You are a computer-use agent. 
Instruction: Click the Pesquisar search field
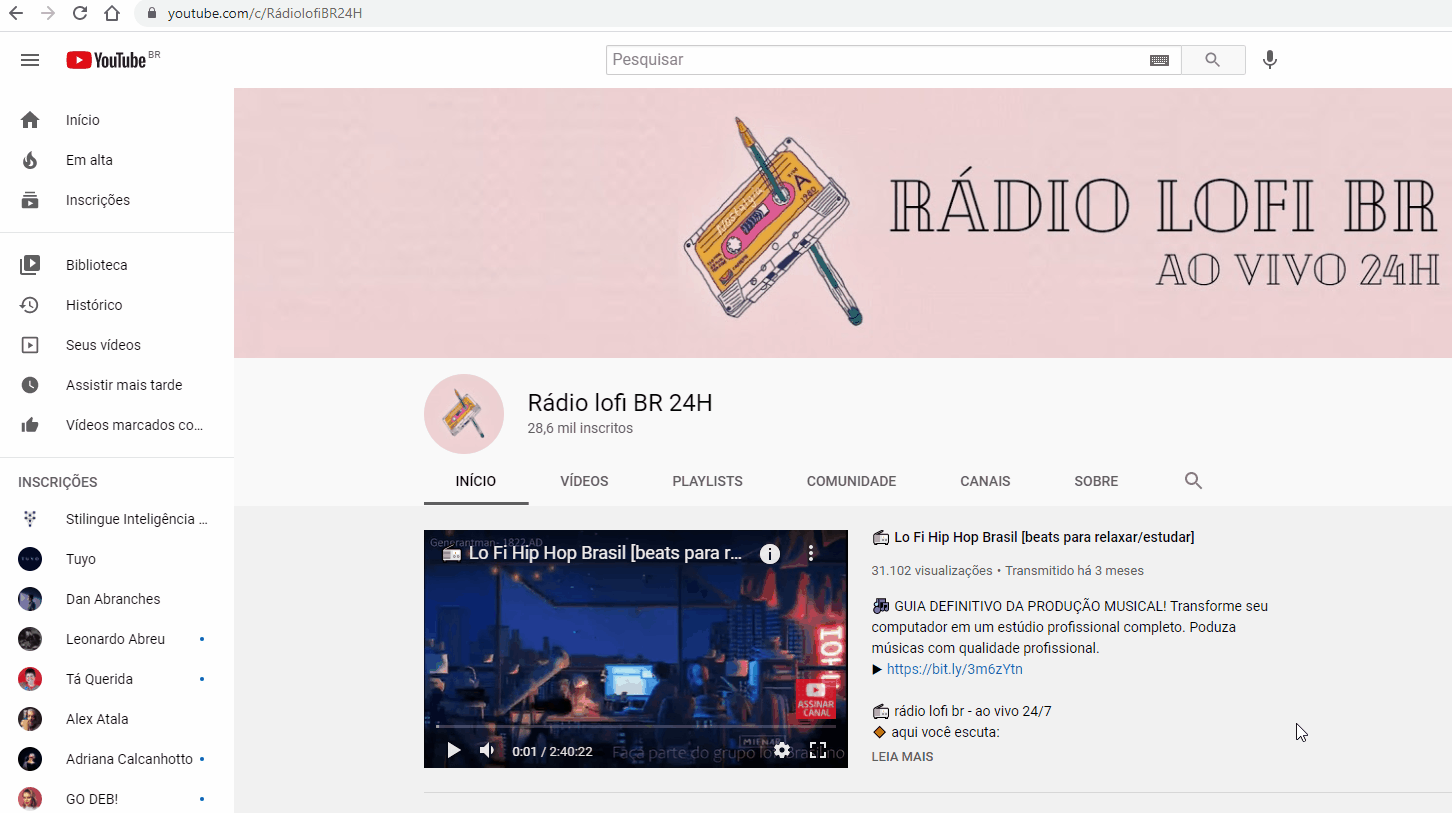click(875, 60)
